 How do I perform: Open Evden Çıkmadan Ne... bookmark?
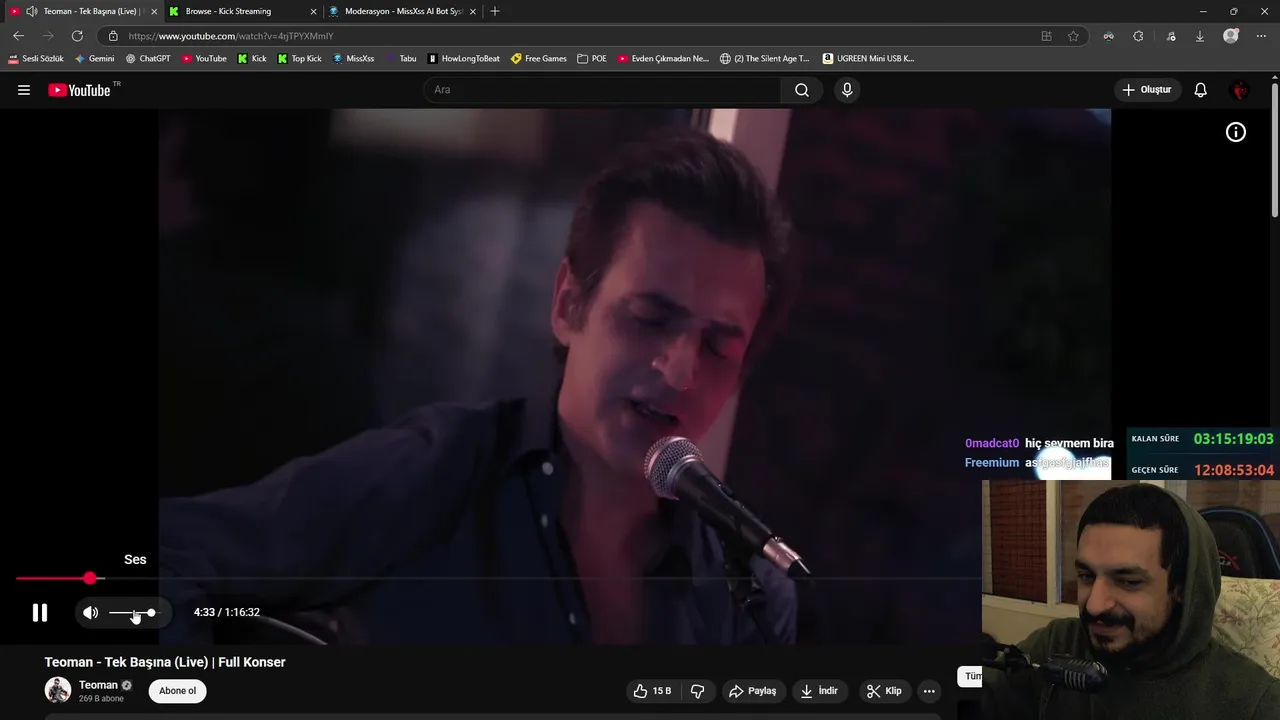tap(663, 58)
